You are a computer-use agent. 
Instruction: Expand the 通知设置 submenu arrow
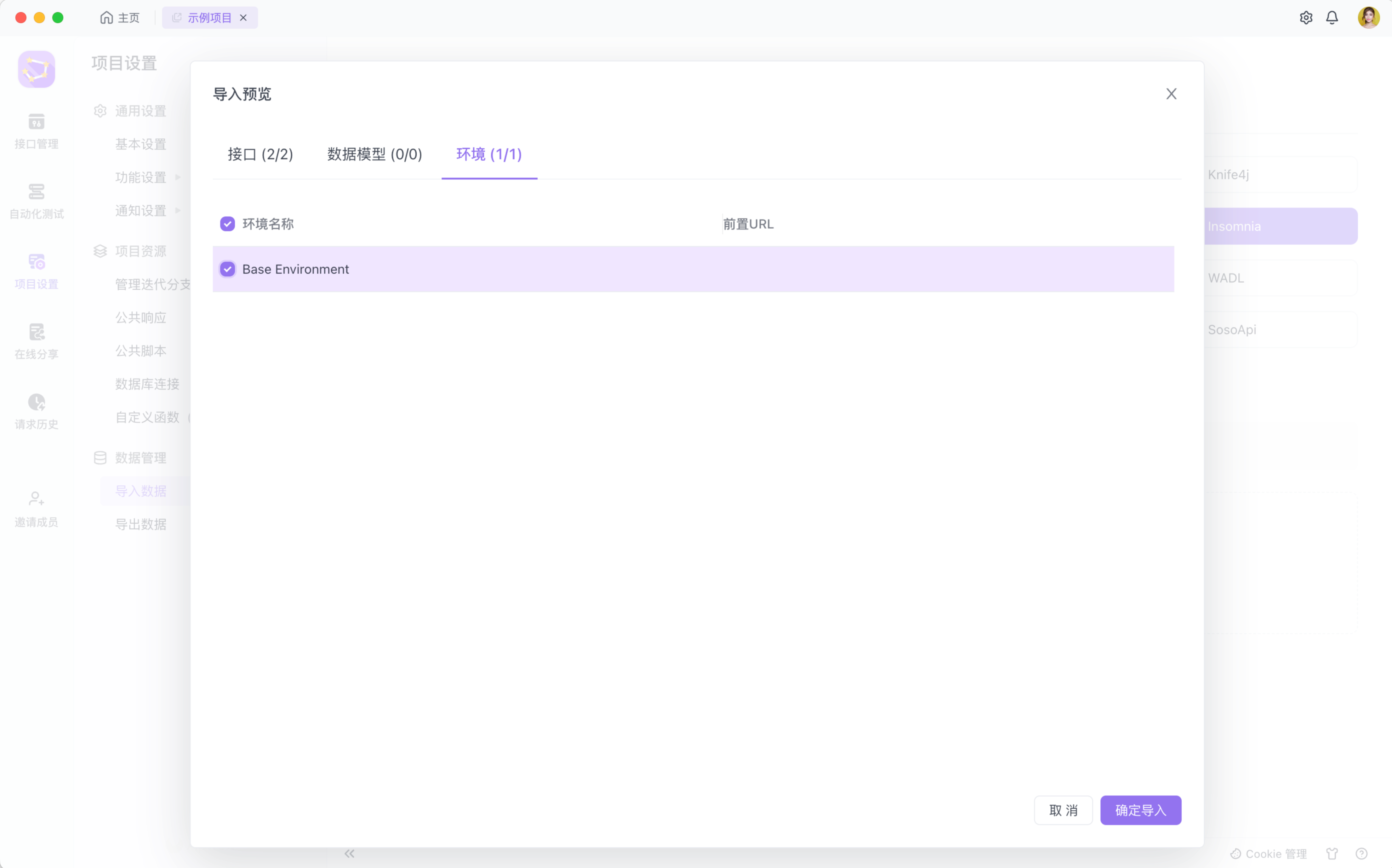pyautogui.click(x=178, y=211)
